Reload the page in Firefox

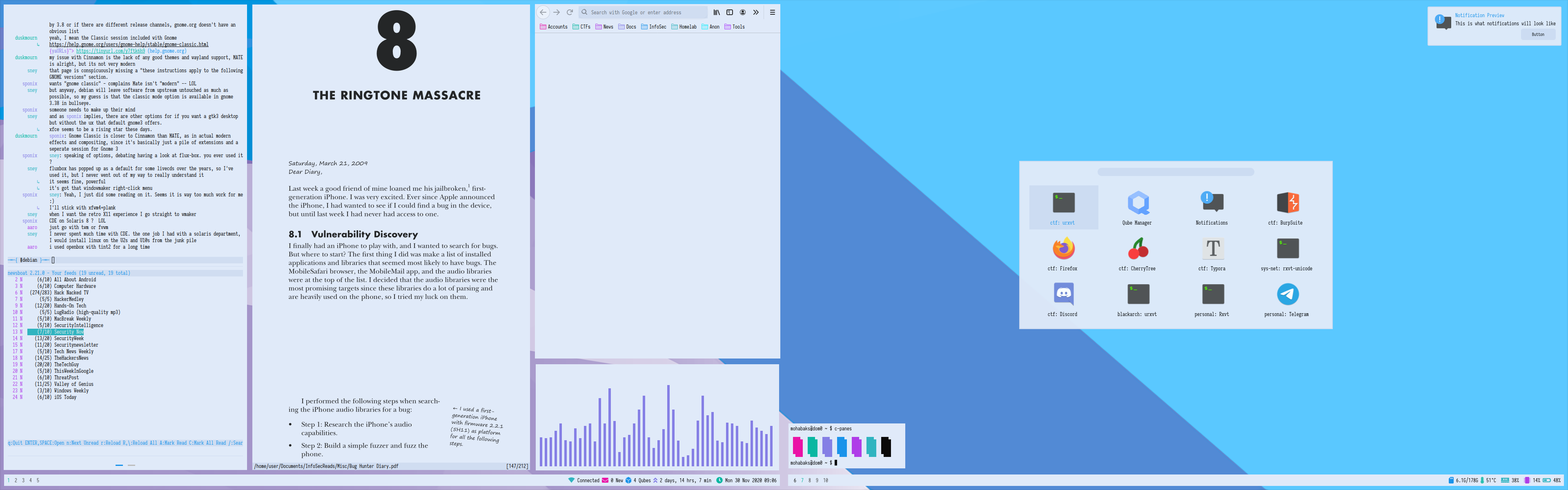click(570, 12)
